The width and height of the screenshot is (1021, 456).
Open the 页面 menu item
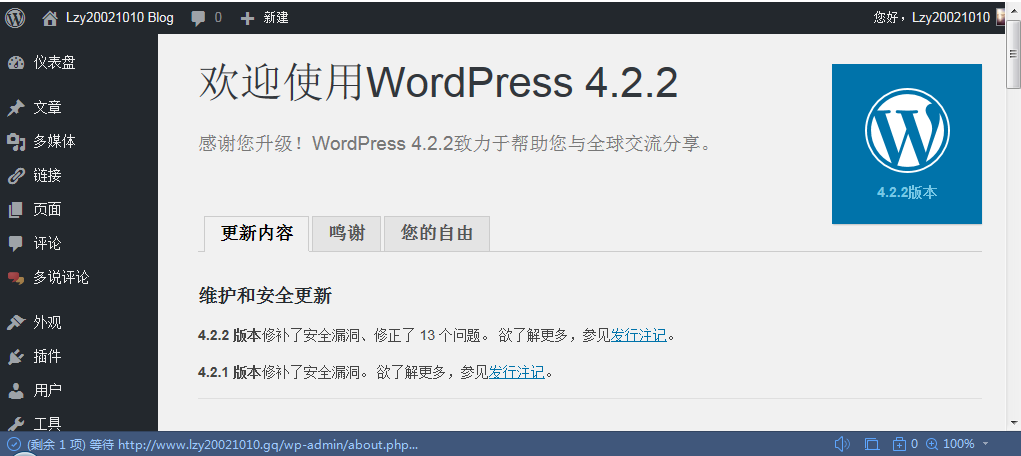point(48,209)
